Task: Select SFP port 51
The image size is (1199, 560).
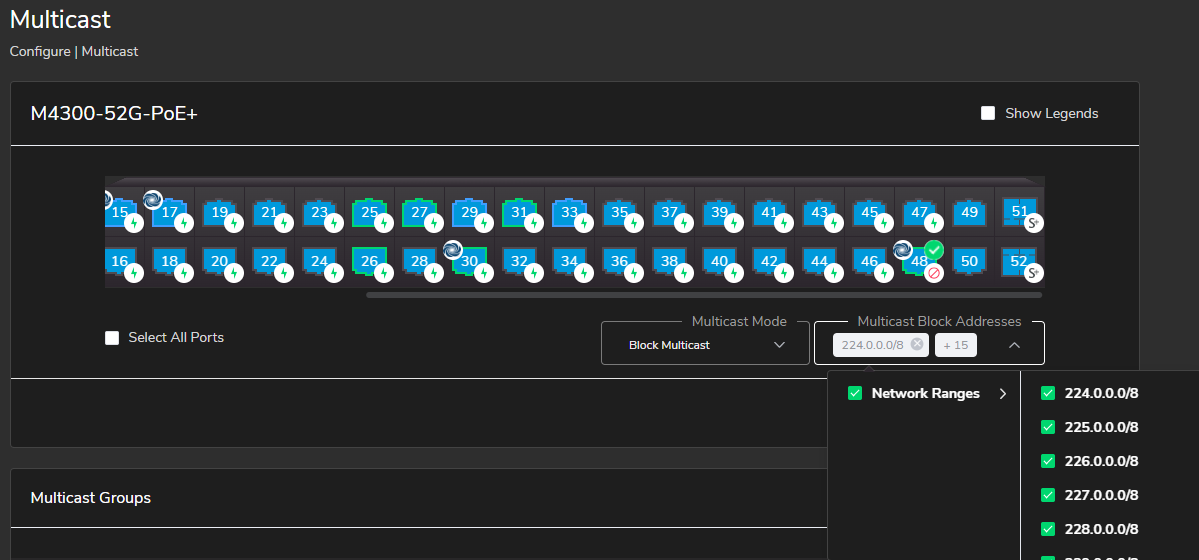Action: (x=1018, y=213)
